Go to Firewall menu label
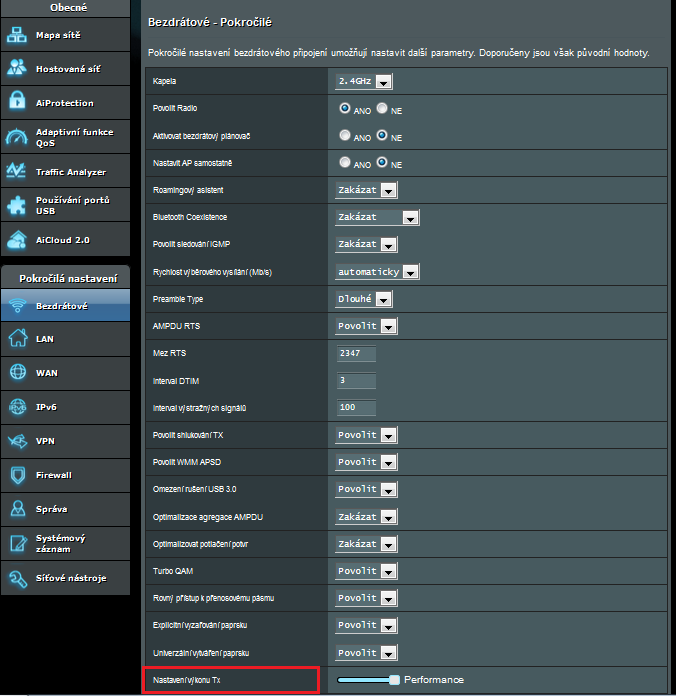Viewport: 676px width, 696px height. point(54,475)
